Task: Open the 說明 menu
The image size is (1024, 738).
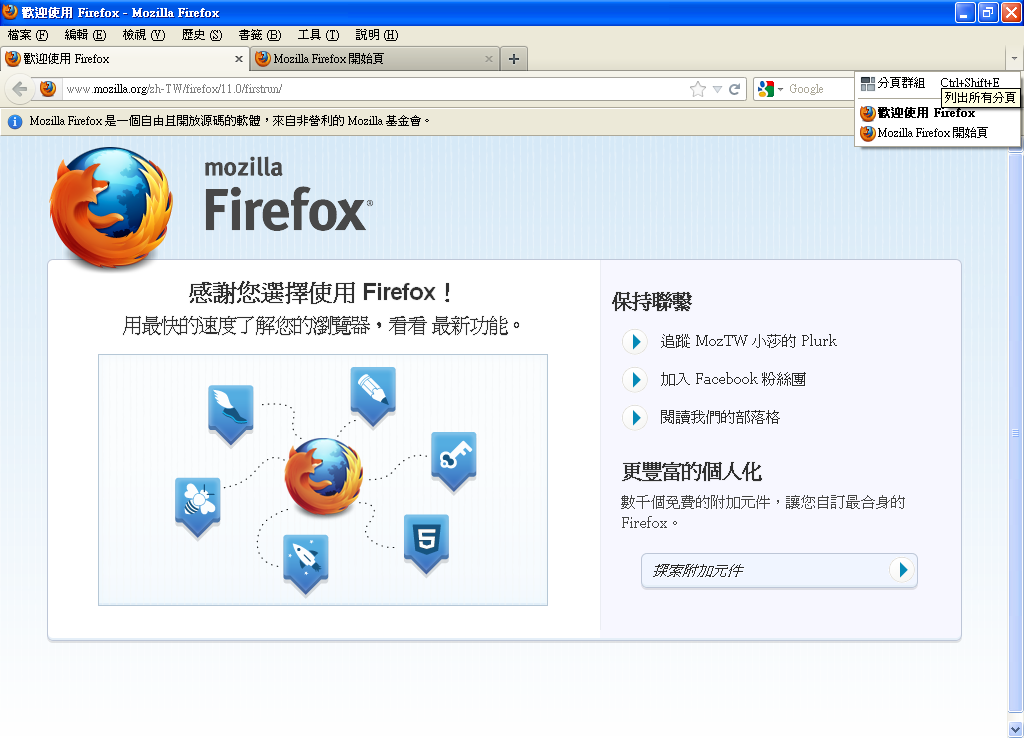Action: click(x=377, y=35)
